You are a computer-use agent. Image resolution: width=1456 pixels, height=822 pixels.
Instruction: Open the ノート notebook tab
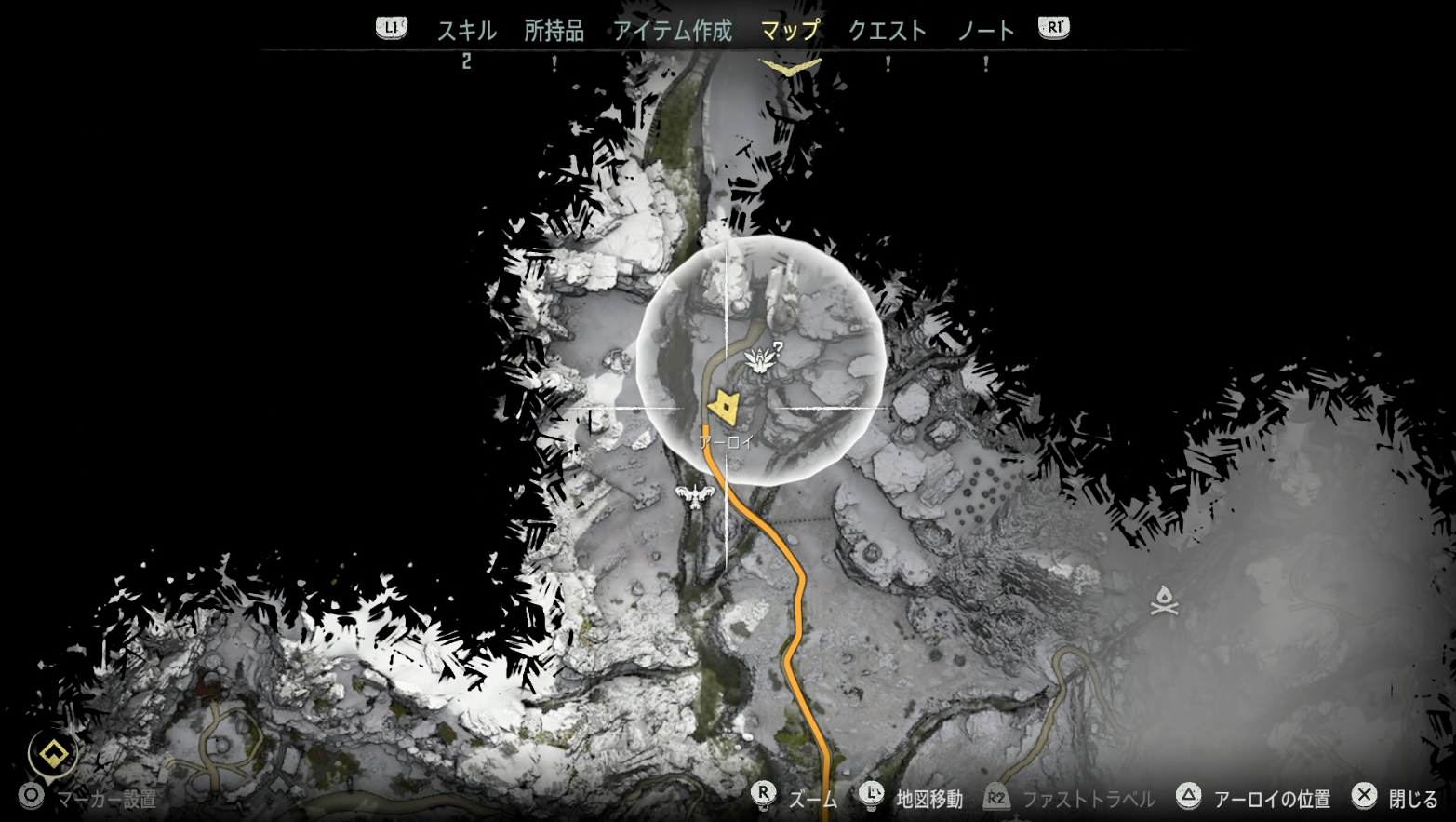(x=985, y=31)
